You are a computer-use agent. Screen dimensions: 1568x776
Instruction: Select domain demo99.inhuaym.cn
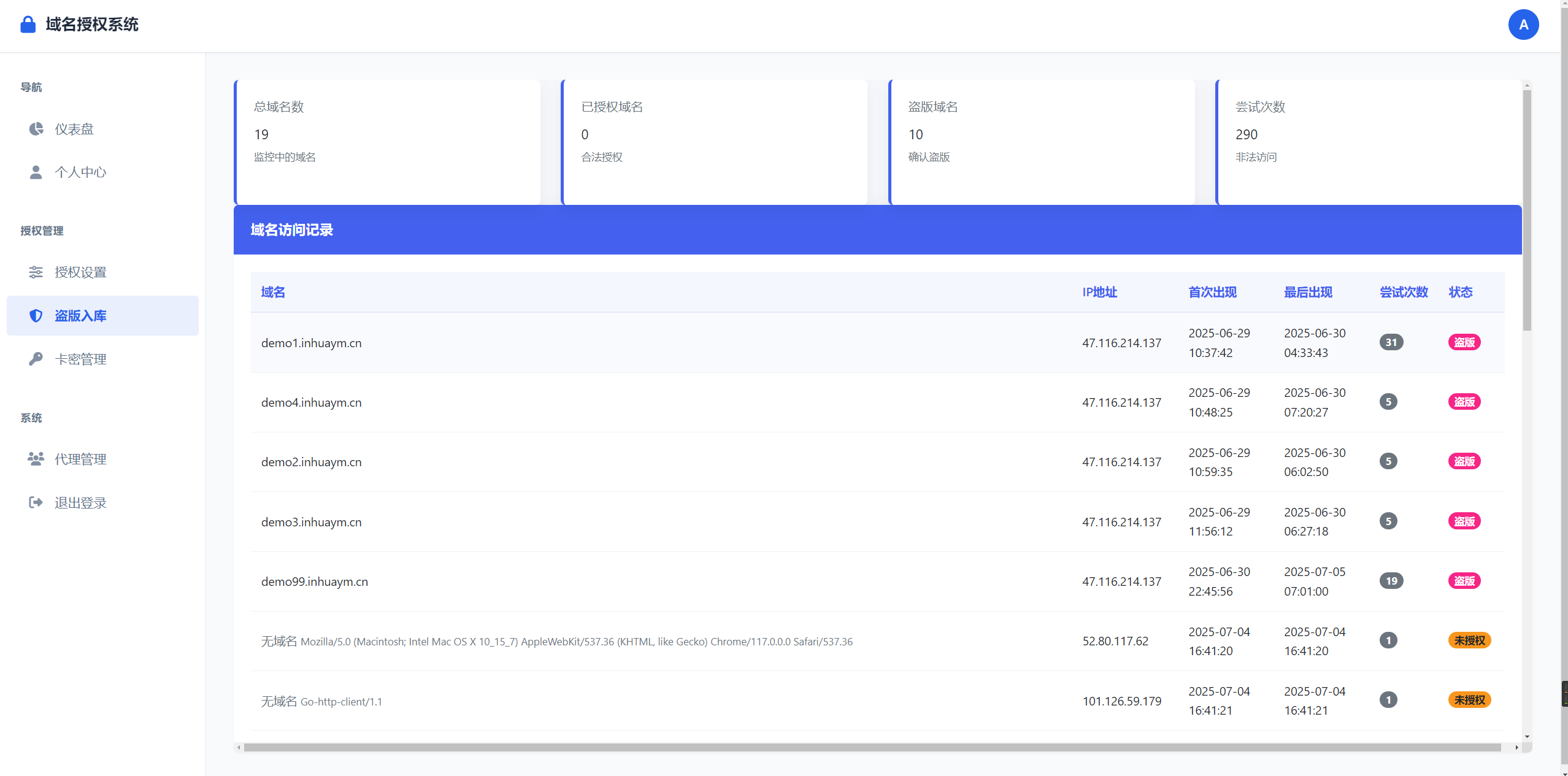tap(314, 582)
